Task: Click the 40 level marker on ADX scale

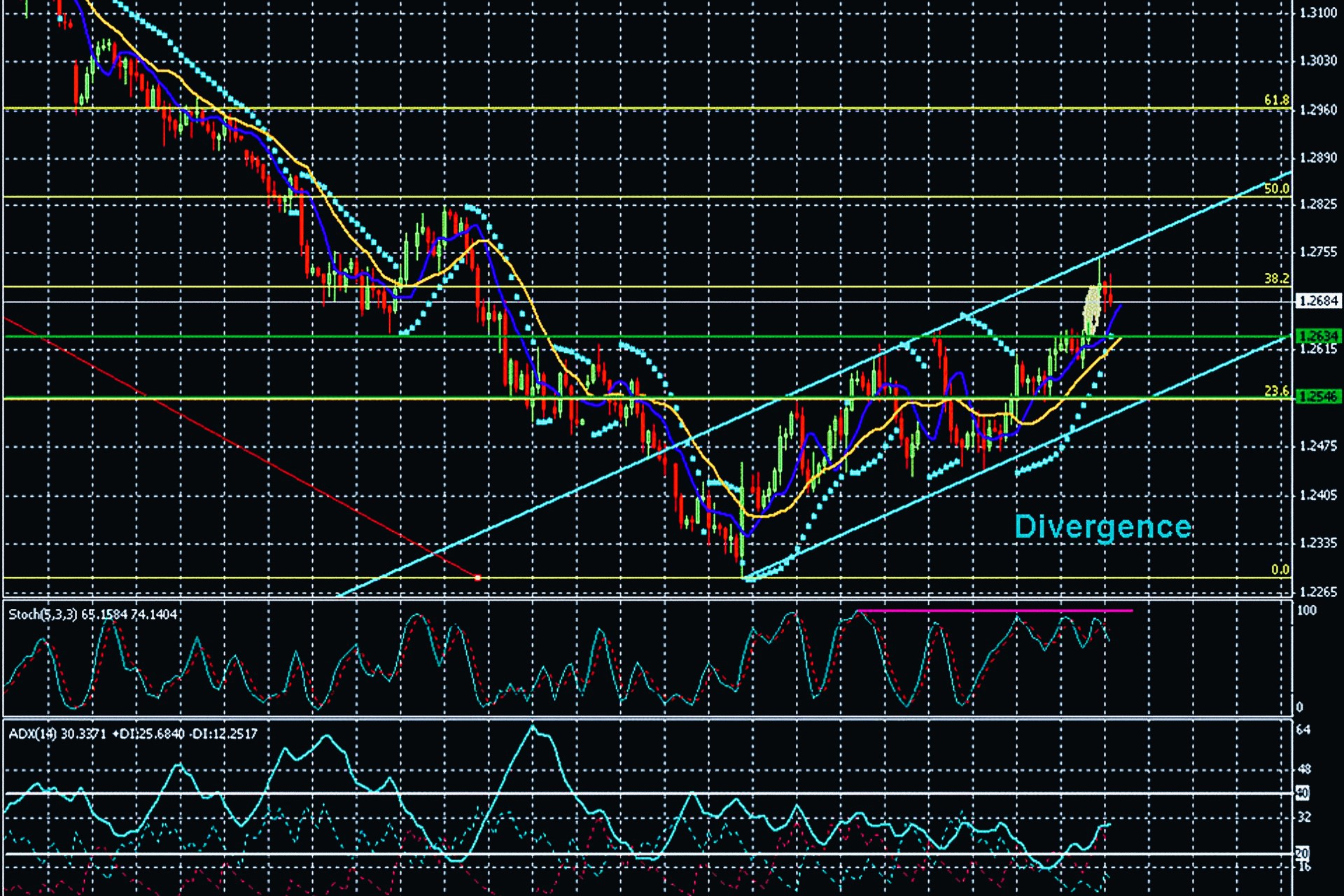Action: (x=1303, y=793)
